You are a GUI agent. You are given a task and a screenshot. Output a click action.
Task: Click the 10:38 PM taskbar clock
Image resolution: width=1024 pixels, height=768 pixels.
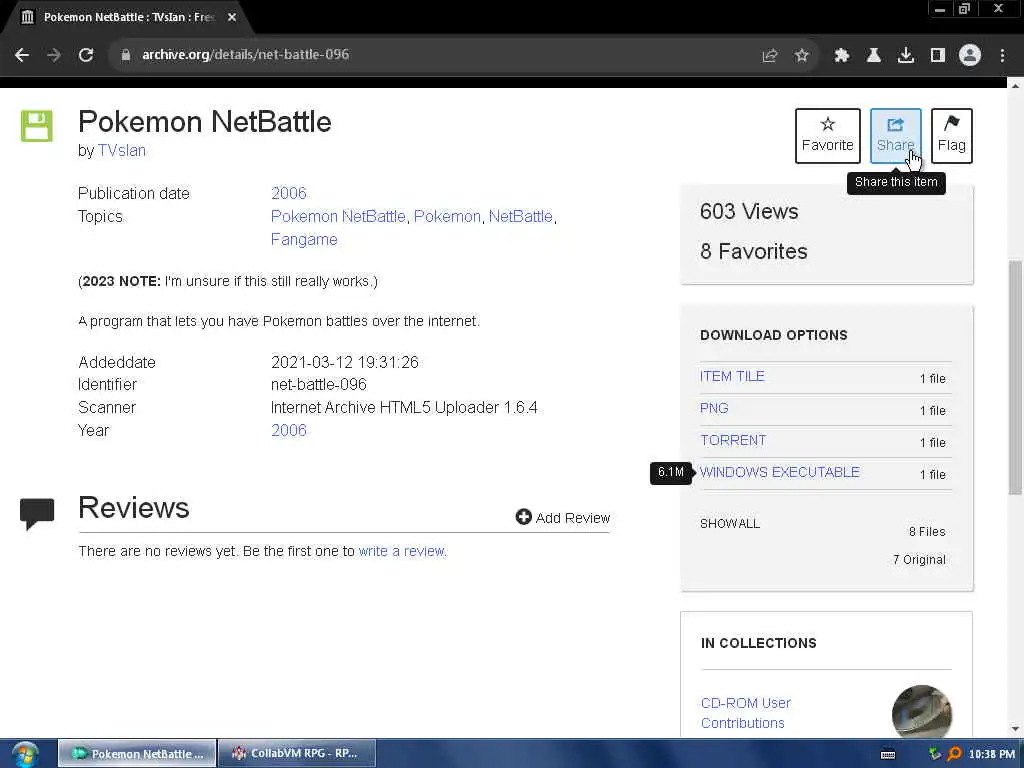coord(992,754)
